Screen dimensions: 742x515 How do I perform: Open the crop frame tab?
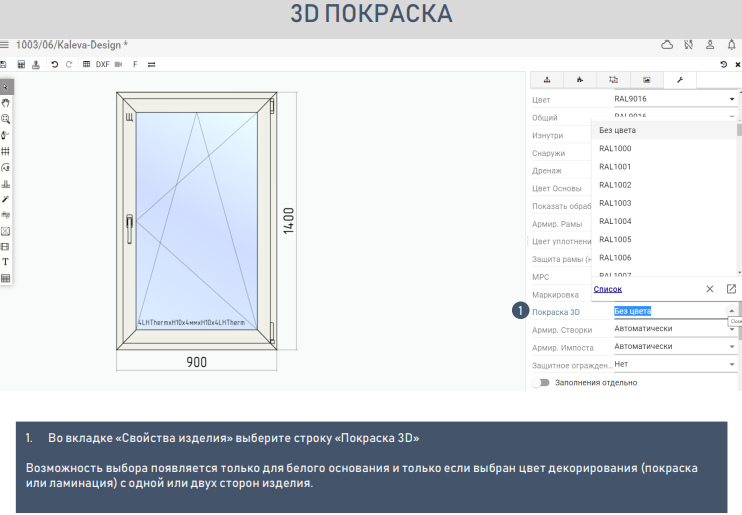click(613, 80)
